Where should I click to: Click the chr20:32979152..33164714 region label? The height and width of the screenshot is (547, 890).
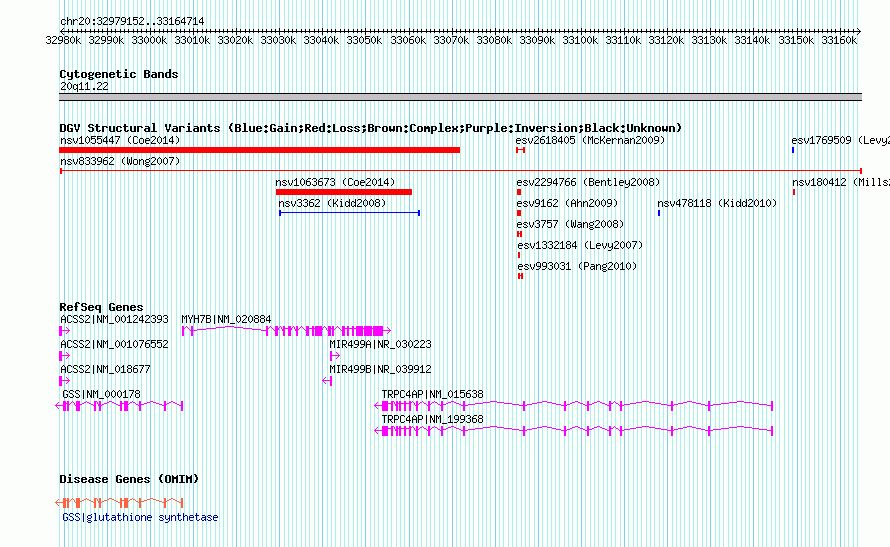(132, 22)
